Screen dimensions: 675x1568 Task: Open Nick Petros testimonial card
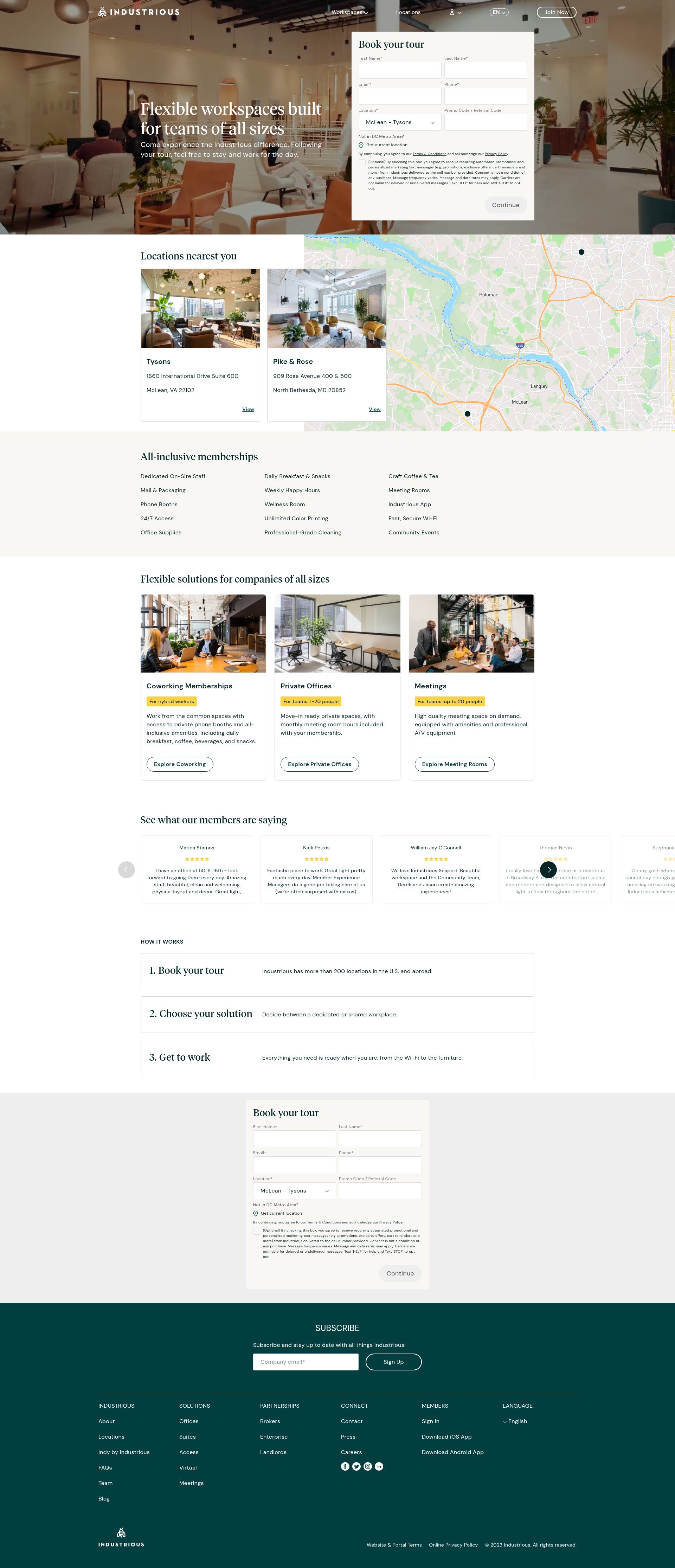[316, 869]
